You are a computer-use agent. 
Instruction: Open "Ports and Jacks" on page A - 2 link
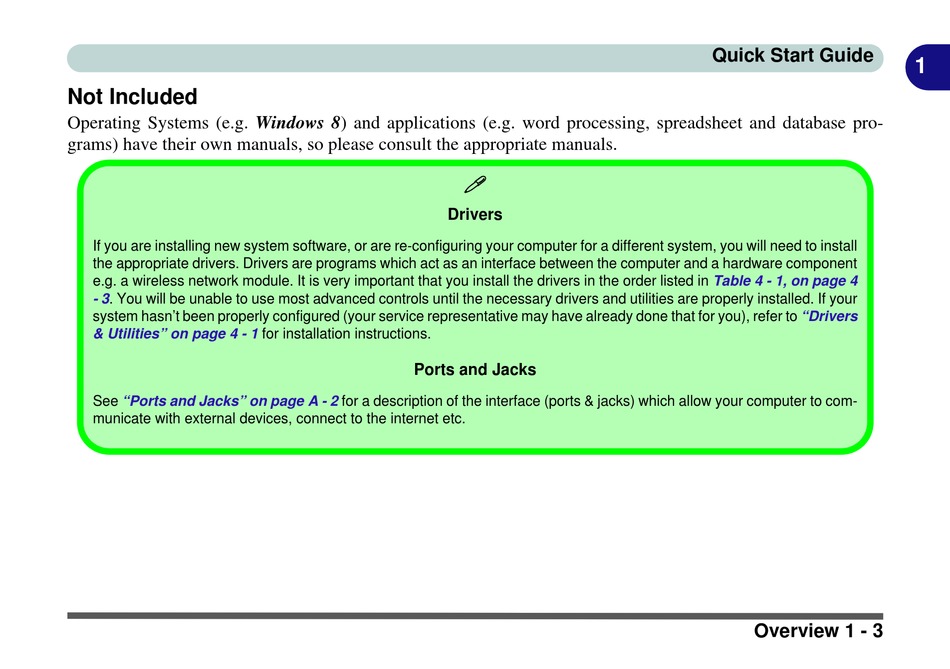click(231, 401)
